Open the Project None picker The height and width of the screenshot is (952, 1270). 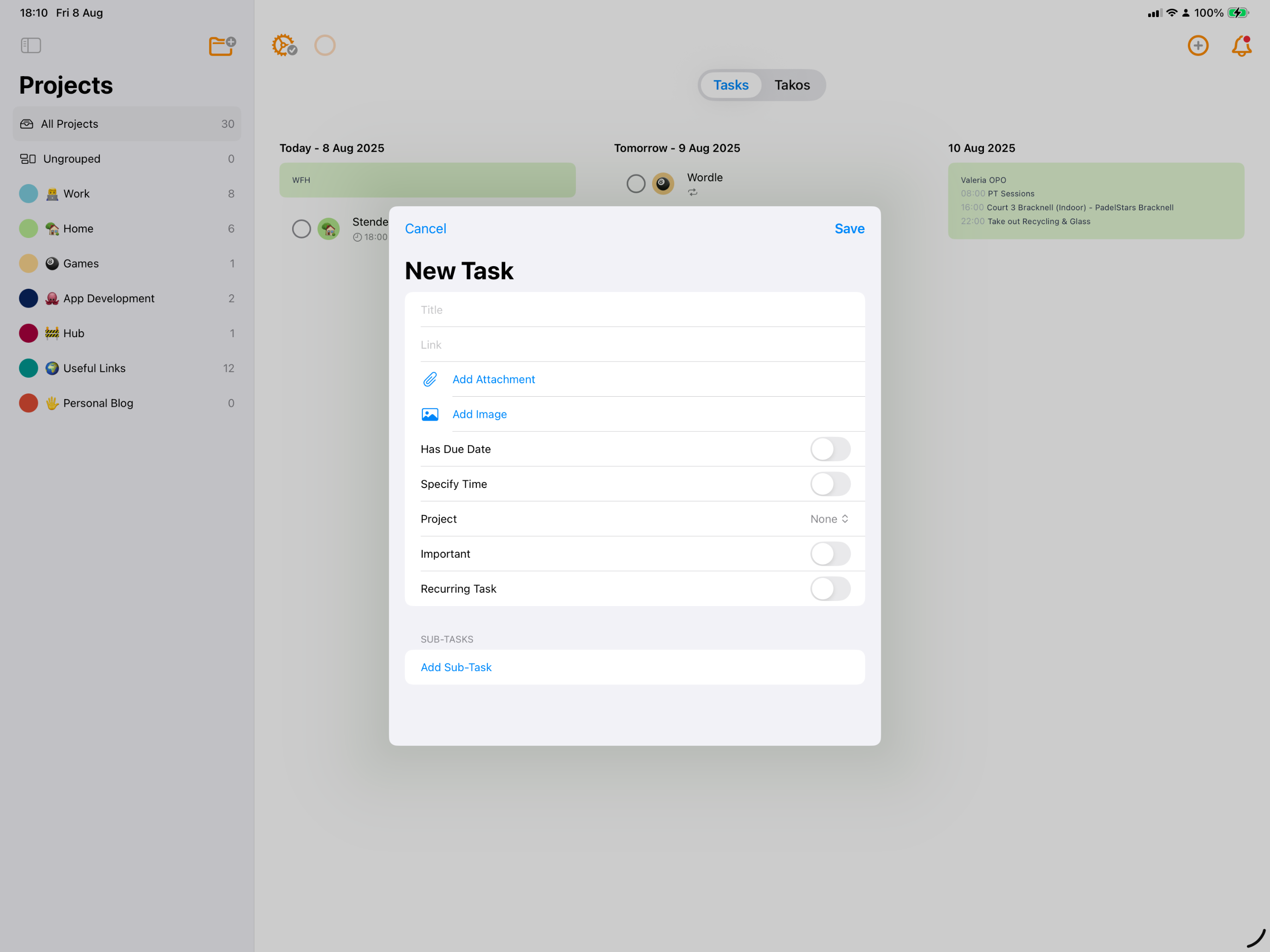coord(830,519)
